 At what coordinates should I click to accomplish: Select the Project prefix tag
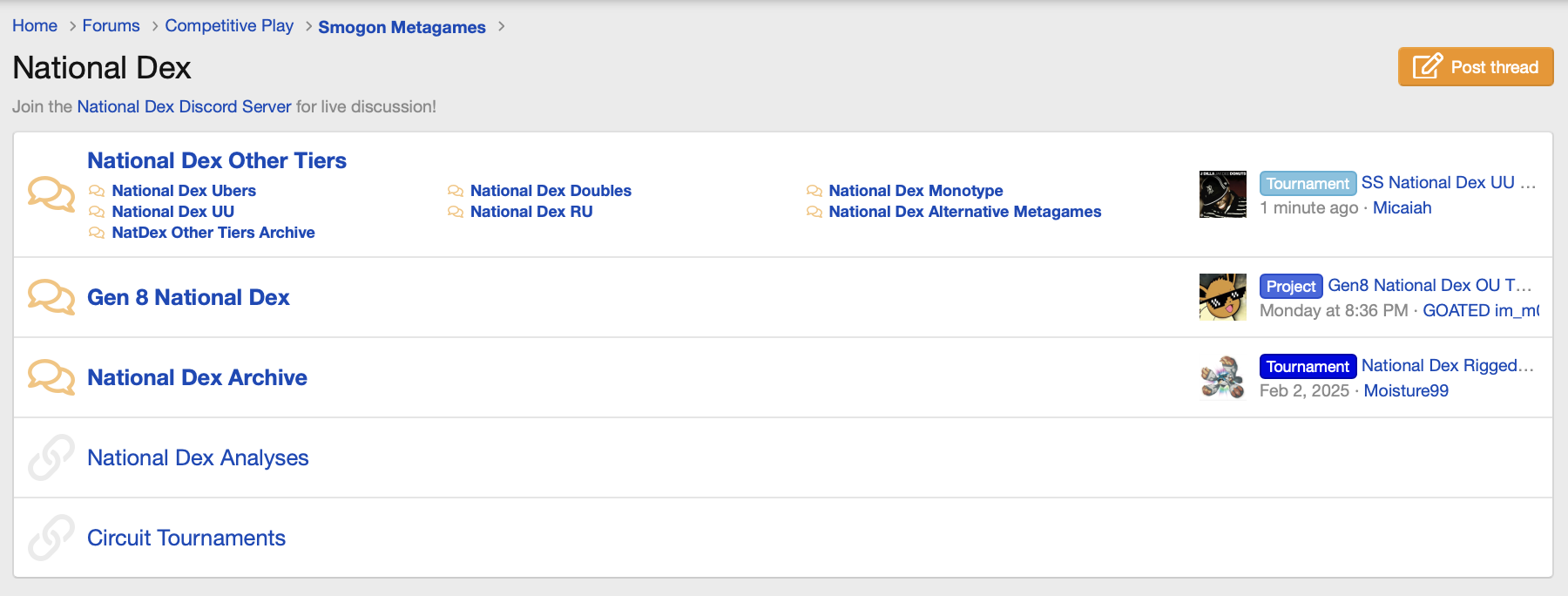coord(1291,286)
